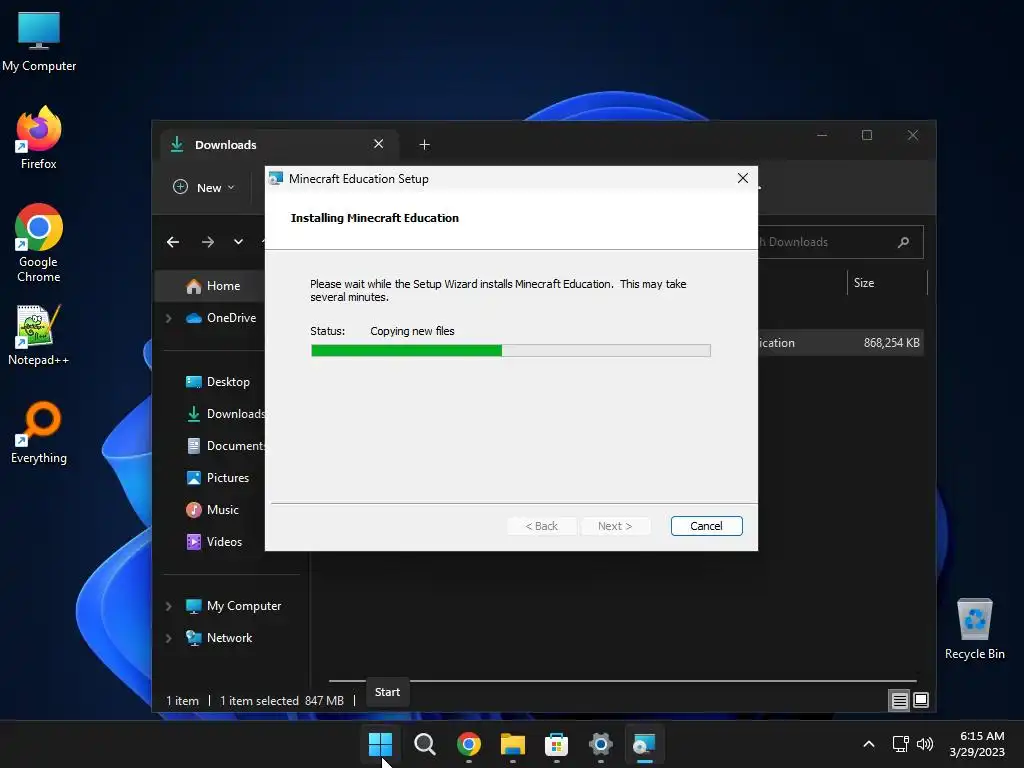Expand the OneDrive tree node
Screen dimensions: 1024x768
click(168, 318)
